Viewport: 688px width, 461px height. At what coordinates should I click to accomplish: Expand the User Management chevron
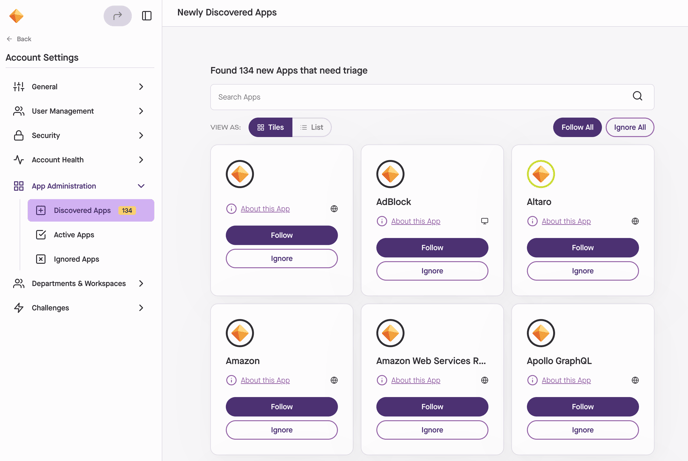pos(141,111)
